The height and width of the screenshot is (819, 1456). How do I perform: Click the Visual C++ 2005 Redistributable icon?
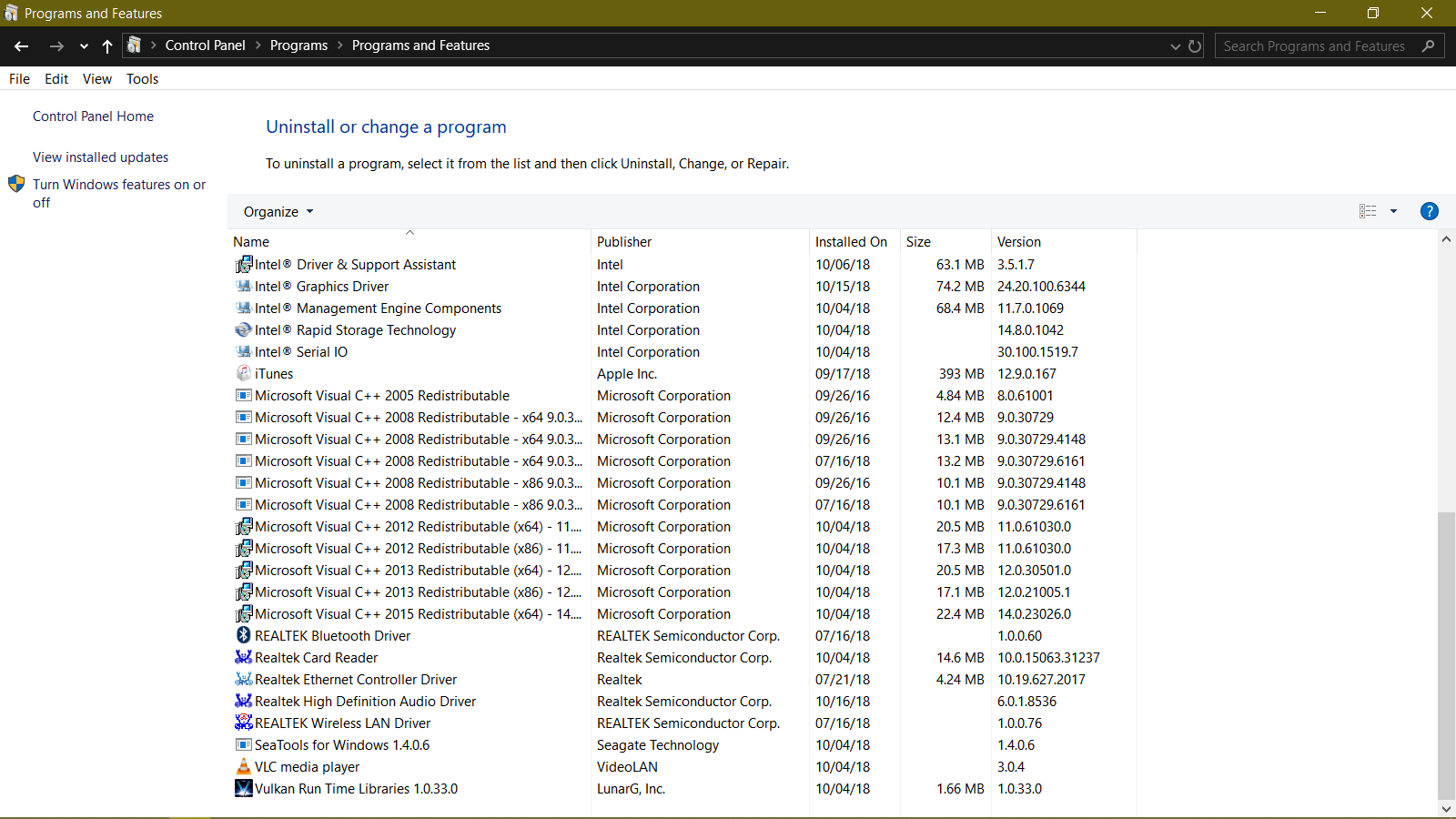244,396
